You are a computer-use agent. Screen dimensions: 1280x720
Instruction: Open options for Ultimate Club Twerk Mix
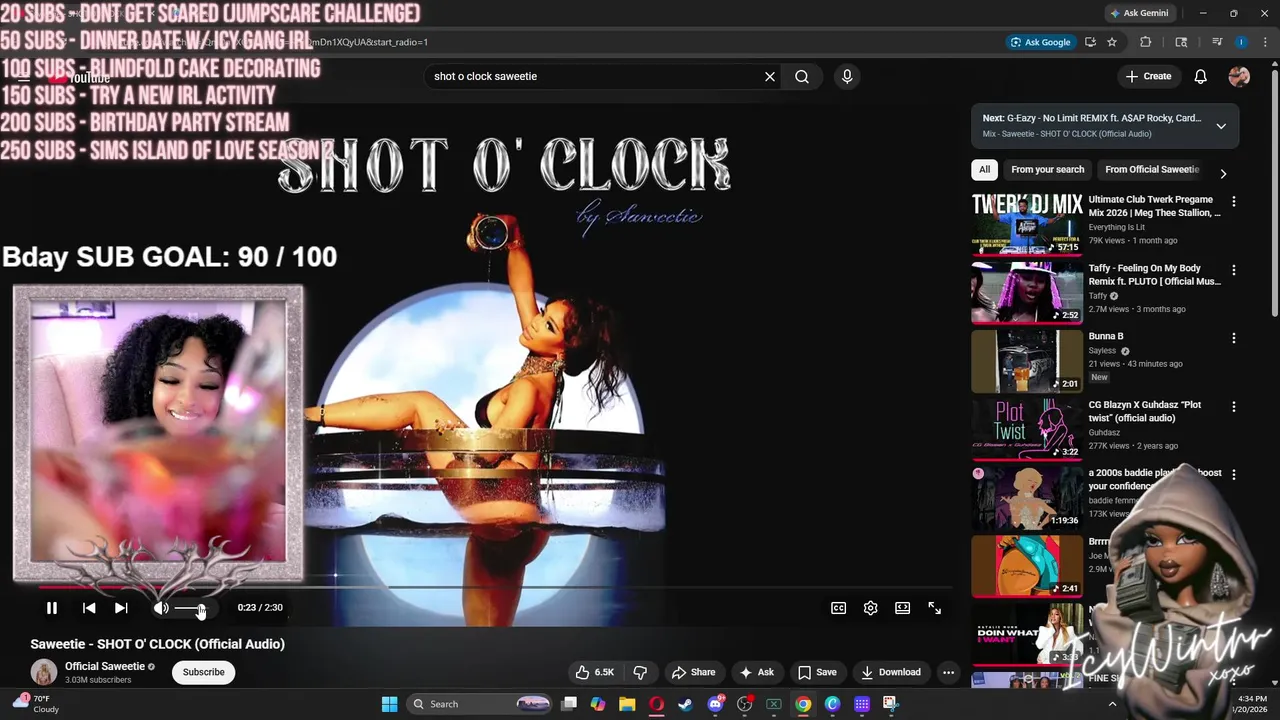[x=1234, y=201]
